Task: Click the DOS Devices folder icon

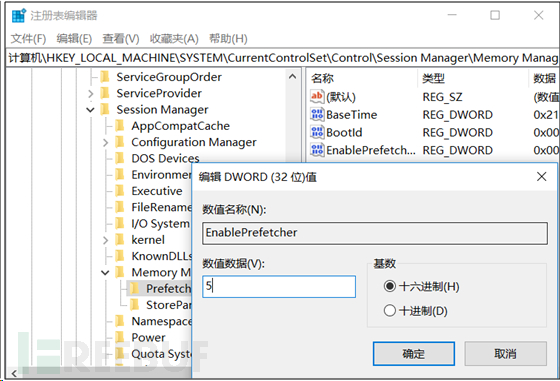Action: (120, 158)
